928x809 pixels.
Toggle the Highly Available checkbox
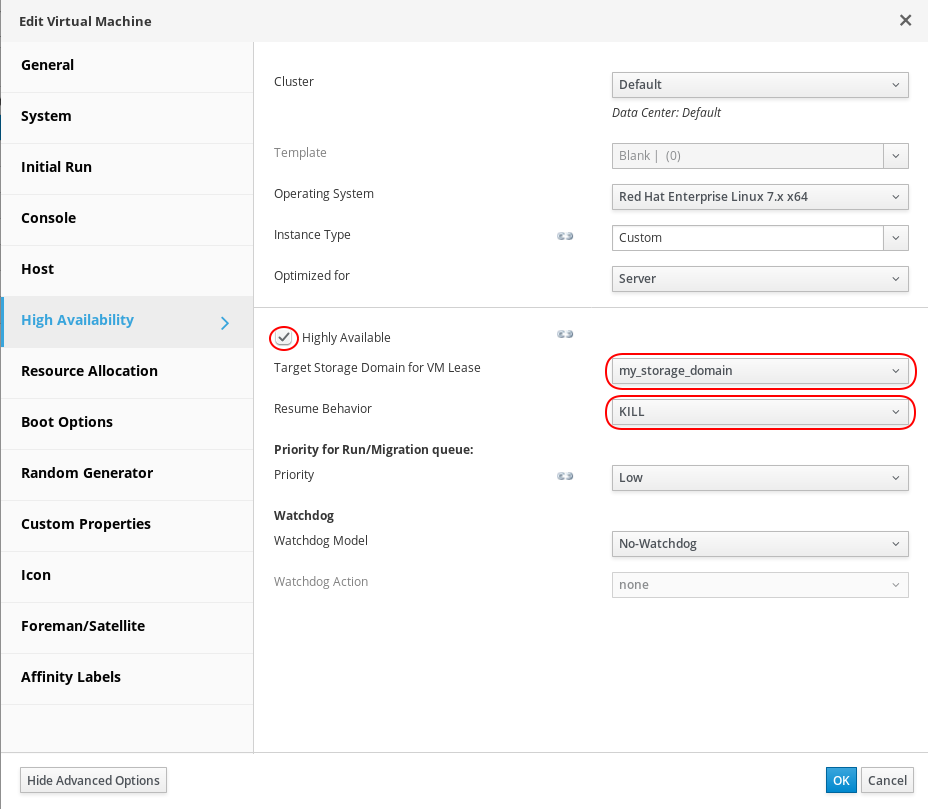pos(284,338)
